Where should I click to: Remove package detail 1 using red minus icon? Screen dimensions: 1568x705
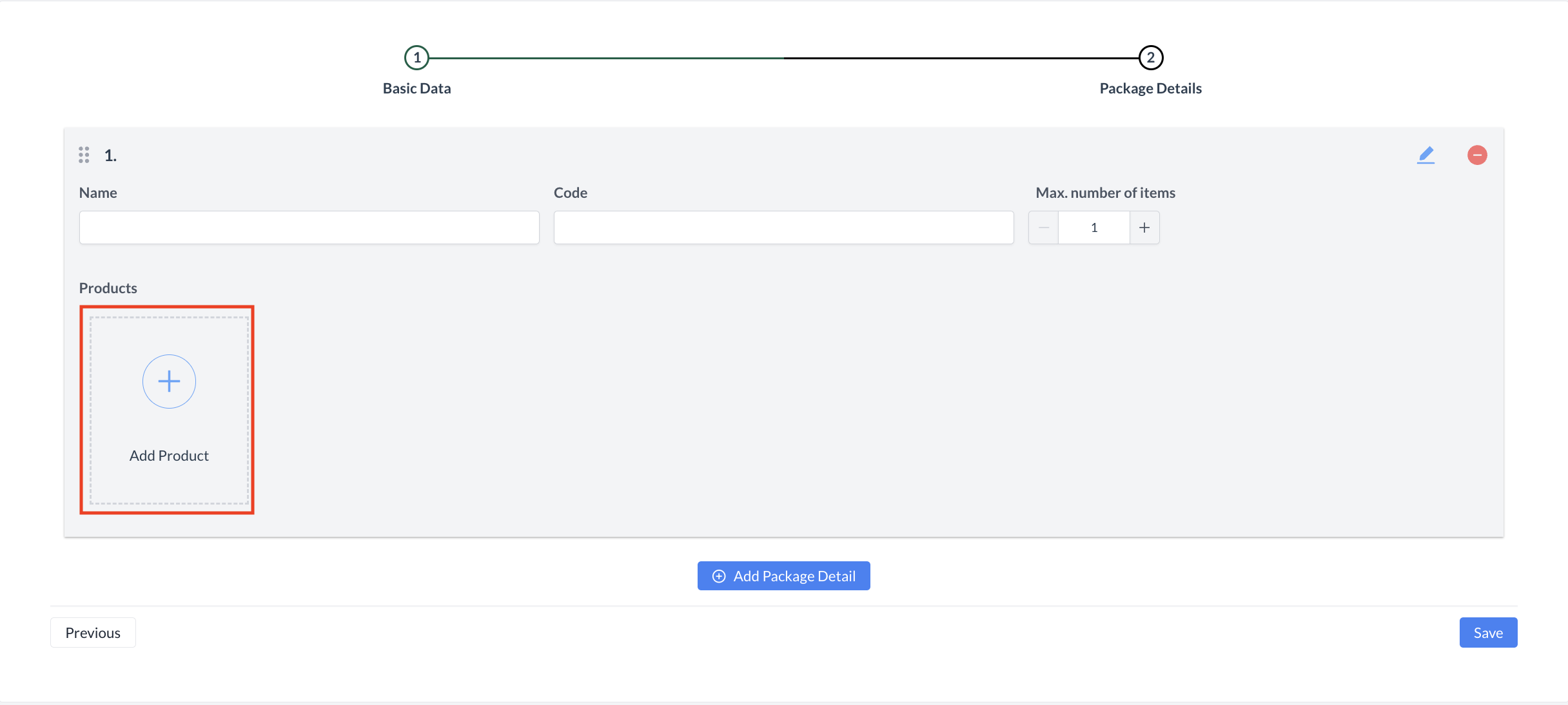pos(1477,155)
